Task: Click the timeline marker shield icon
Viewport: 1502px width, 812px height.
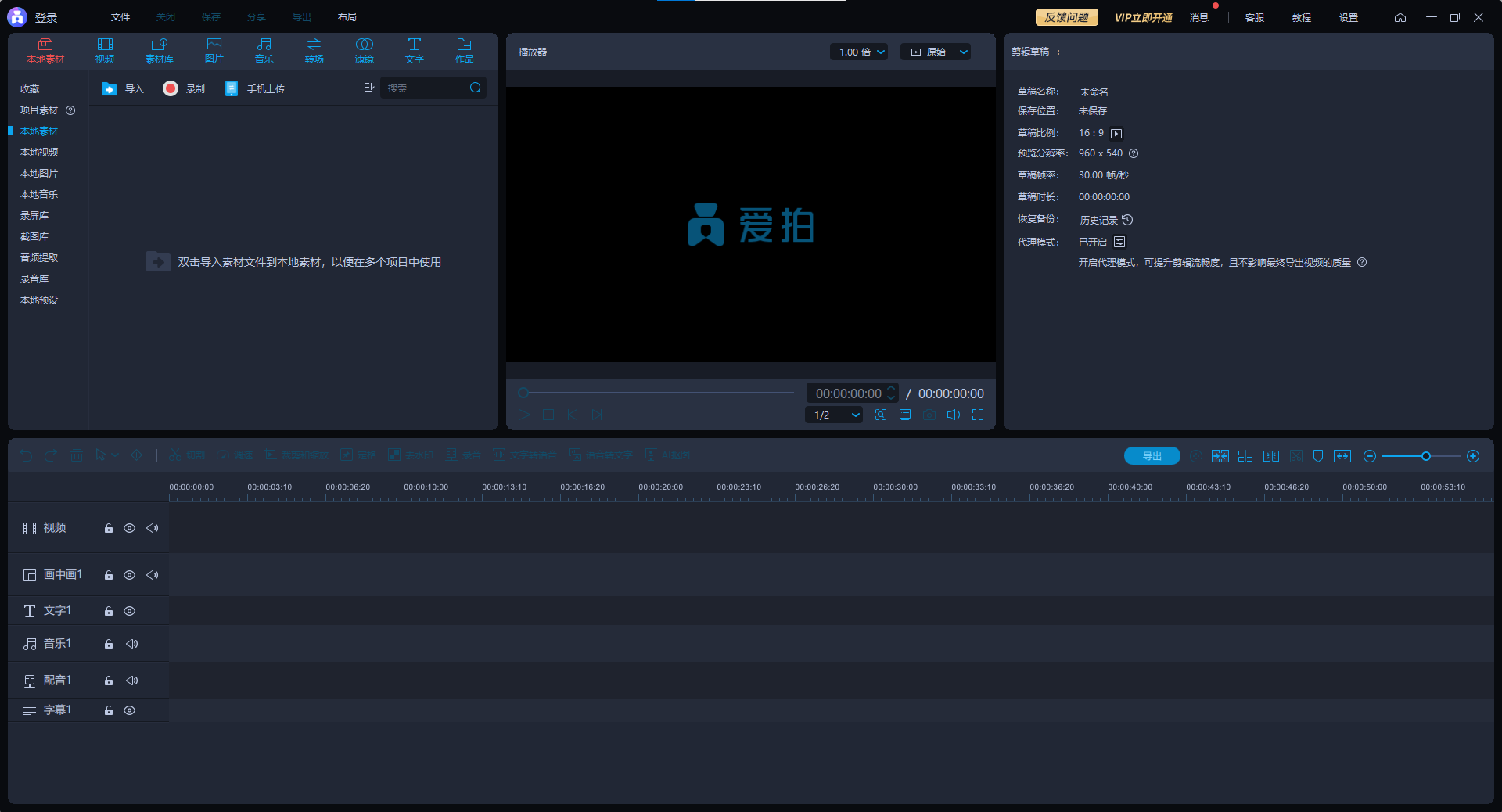Action: pos(1318,456)
